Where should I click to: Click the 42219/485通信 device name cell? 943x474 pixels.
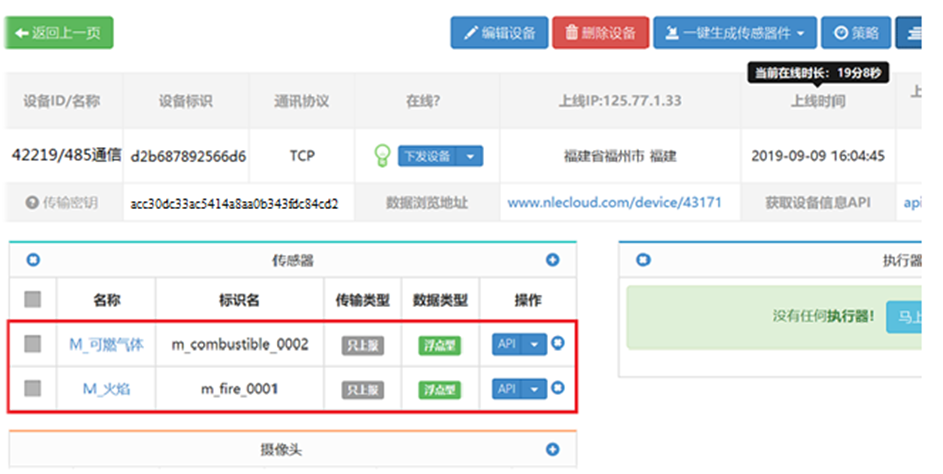[x=66, y=155]
